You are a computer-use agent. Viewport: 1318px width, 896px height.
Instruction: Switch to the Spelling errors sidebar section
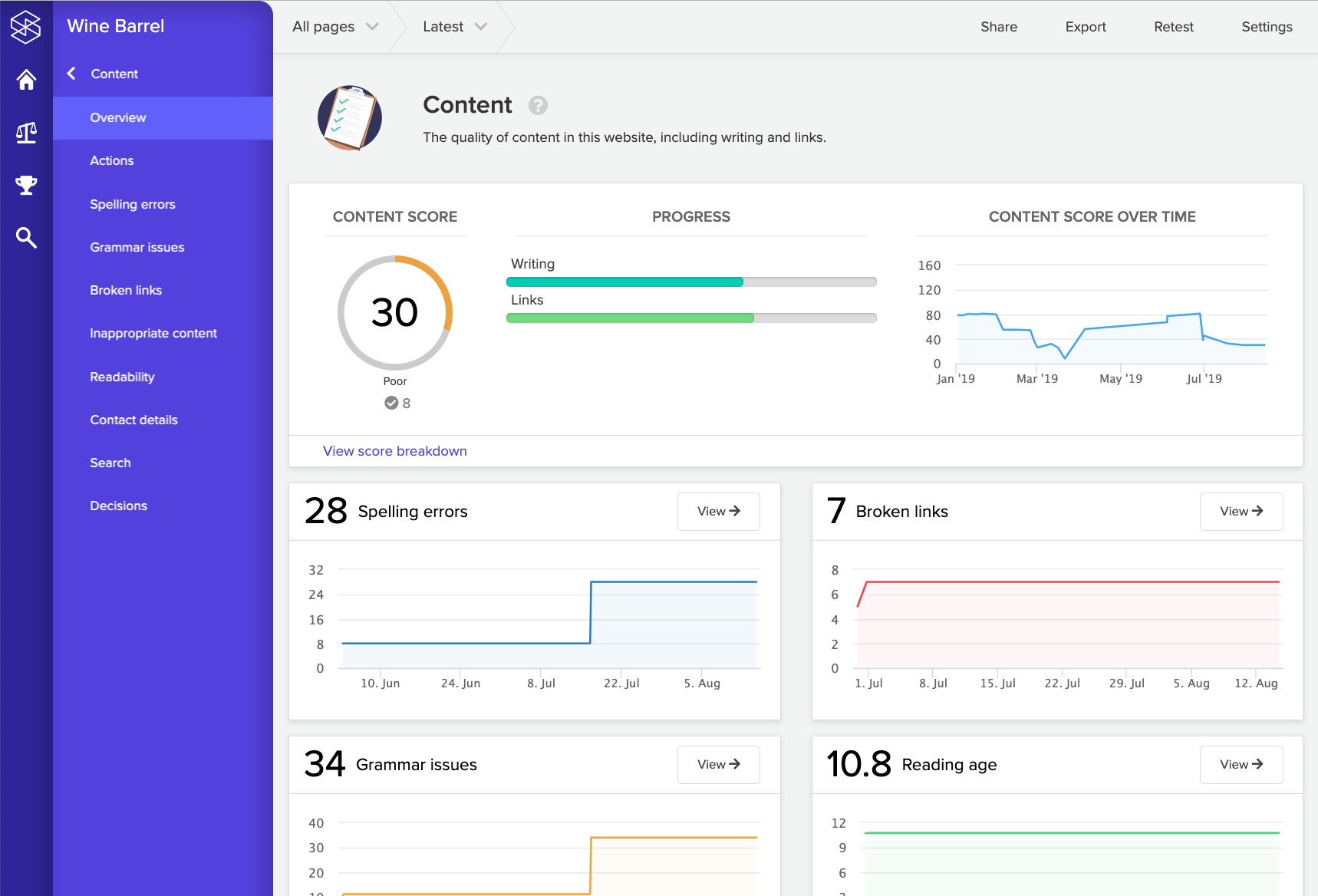[132, 204]
